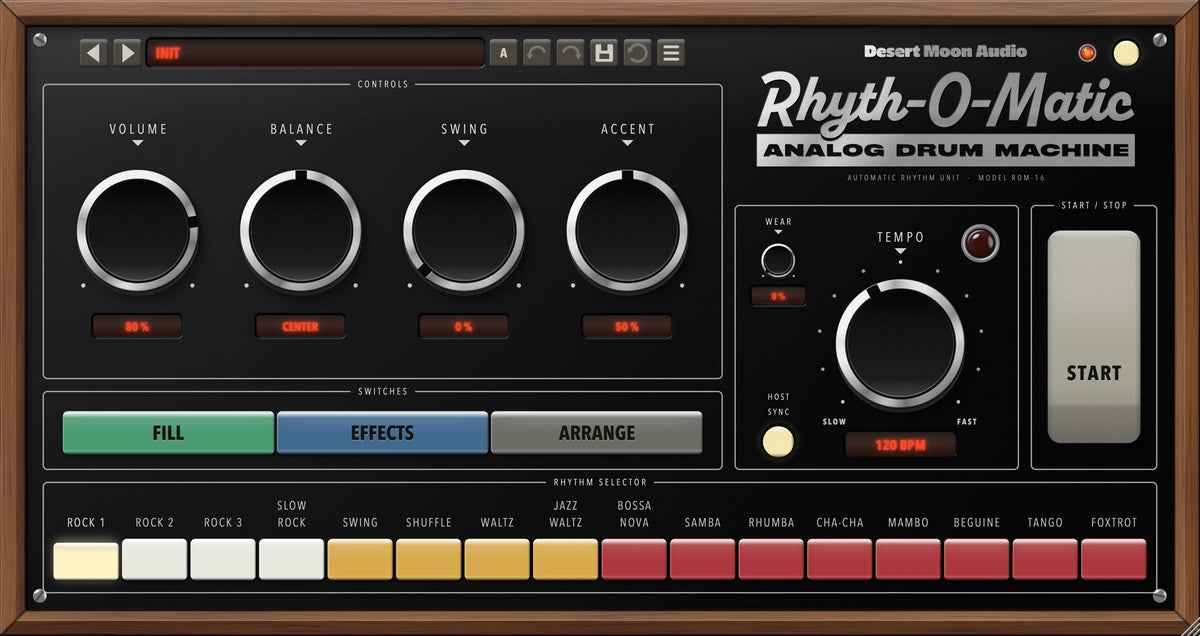Screen dimensions: 1200x636
Task: Click the Rhyth-O-Matic title logo
Action: click(945, 101)
